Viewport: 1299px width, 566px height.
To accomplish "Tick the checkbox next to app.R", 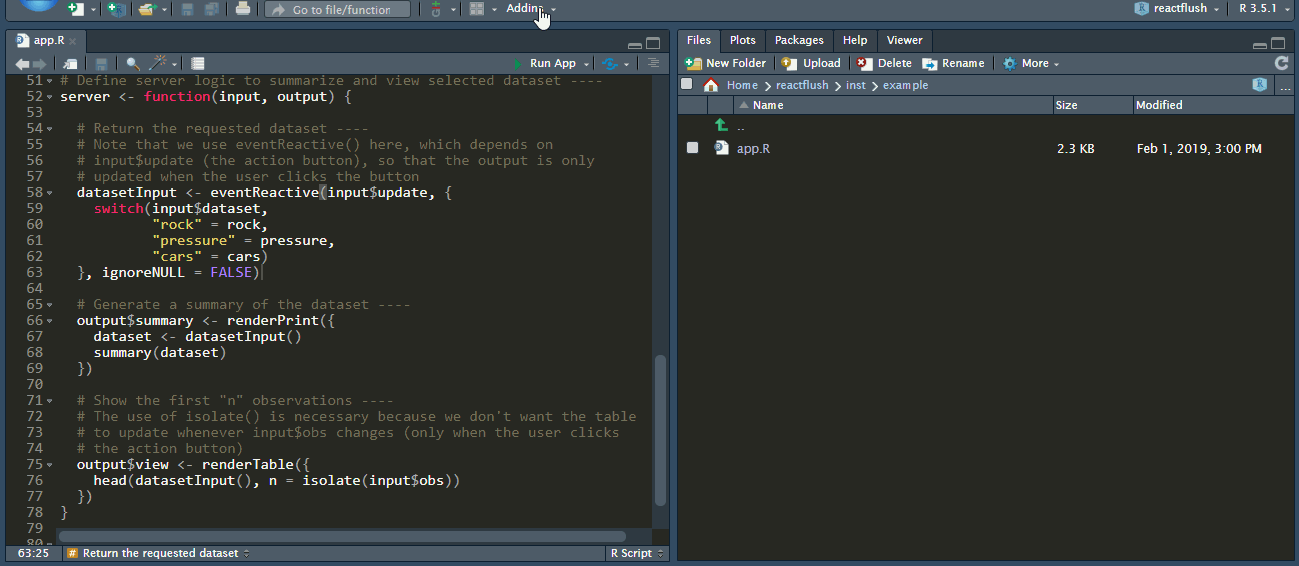I will point(692,148).
